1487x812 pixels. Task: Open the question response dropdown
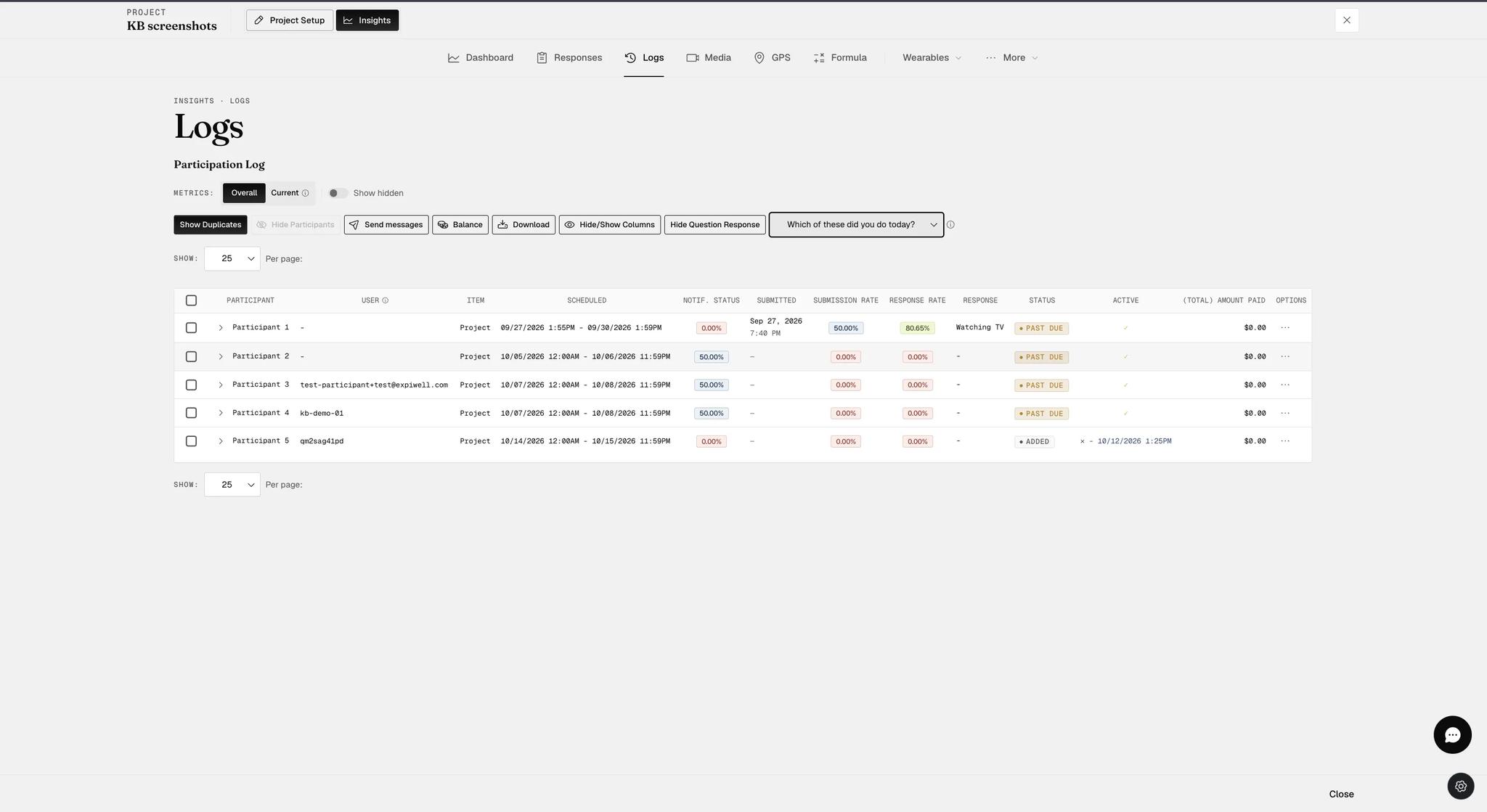857,225
